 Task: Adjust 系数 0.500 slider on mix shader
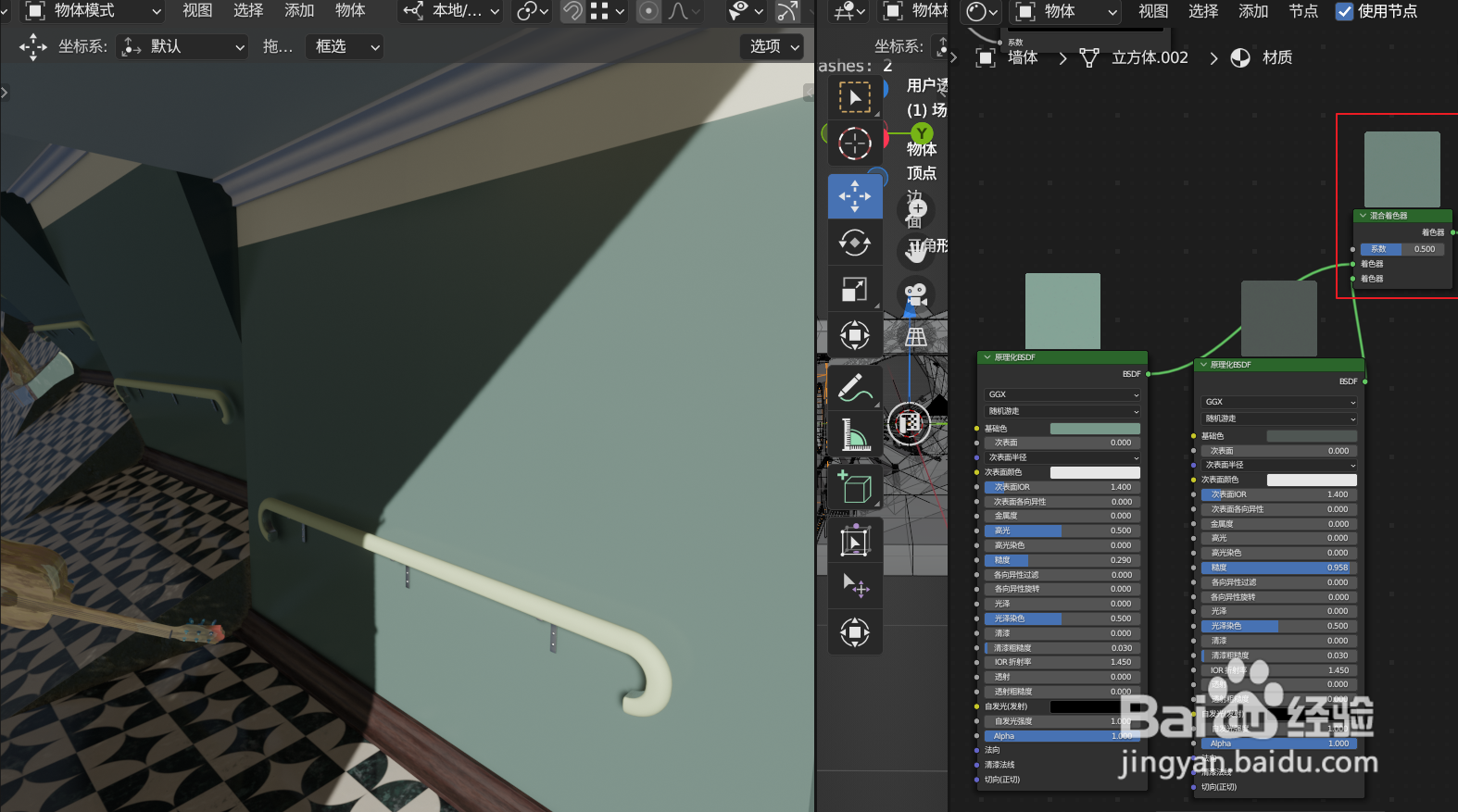click(1402, 249)
